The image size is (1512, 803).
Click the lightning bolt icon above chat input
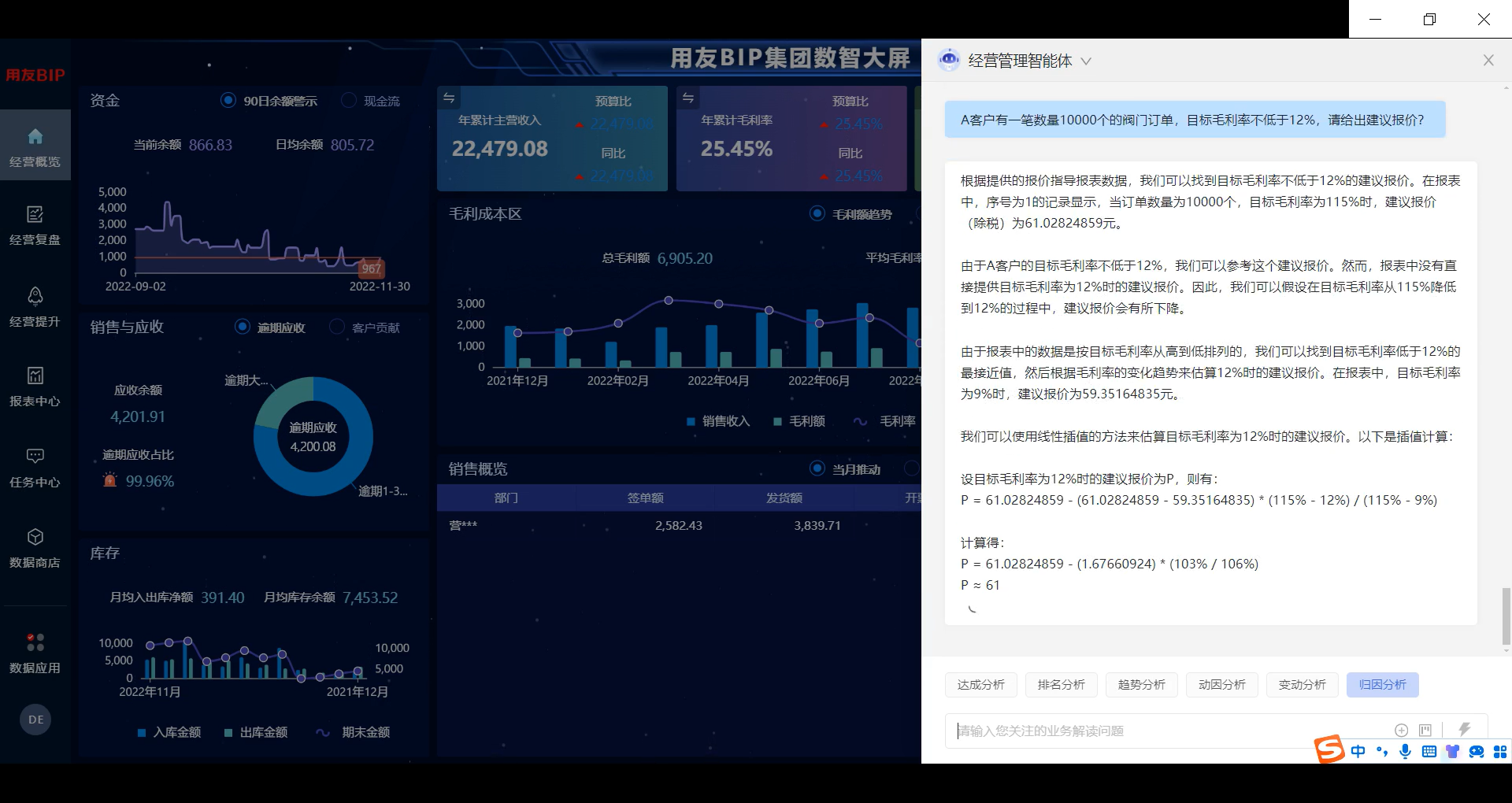[x=1464, y=730]
